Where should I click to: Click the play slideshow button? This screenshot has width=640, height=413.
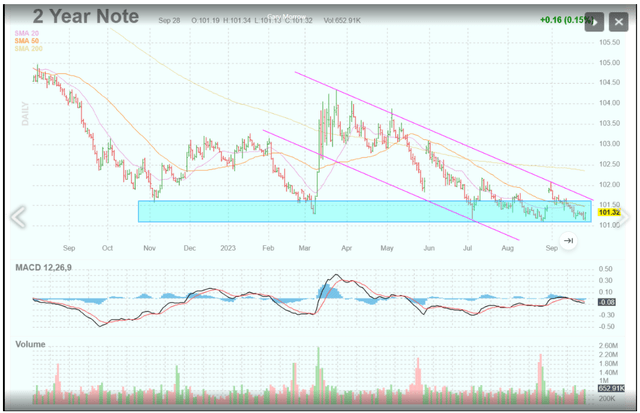[x=594, y=22]
